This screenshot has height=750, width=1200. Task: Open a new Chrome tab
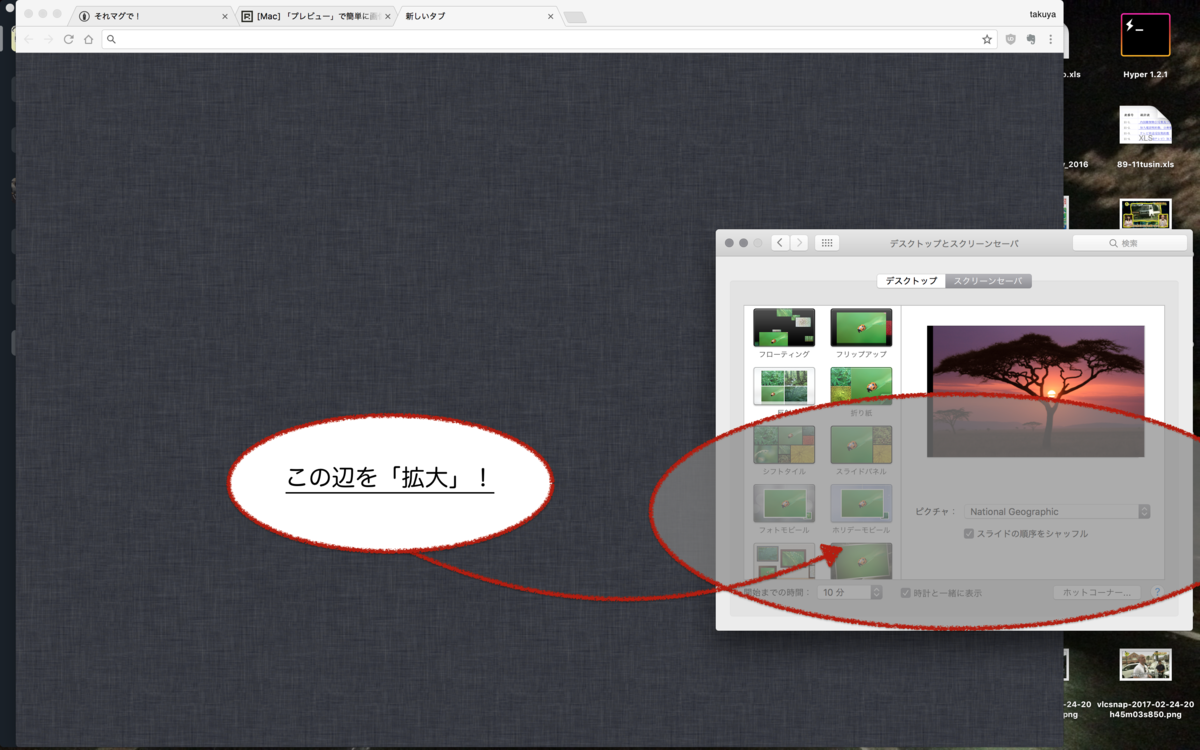(x=575, y=17)
